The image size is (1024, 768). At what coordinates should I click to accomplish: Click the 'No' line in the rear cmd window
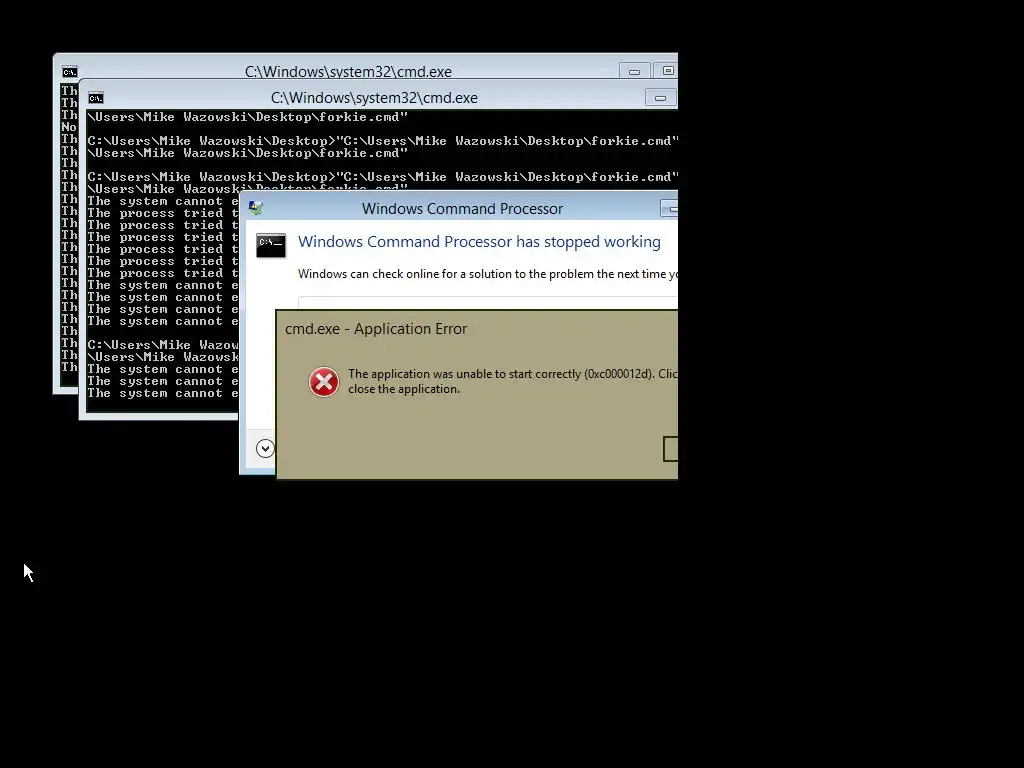pyautogui.click(x=69, y=127)
